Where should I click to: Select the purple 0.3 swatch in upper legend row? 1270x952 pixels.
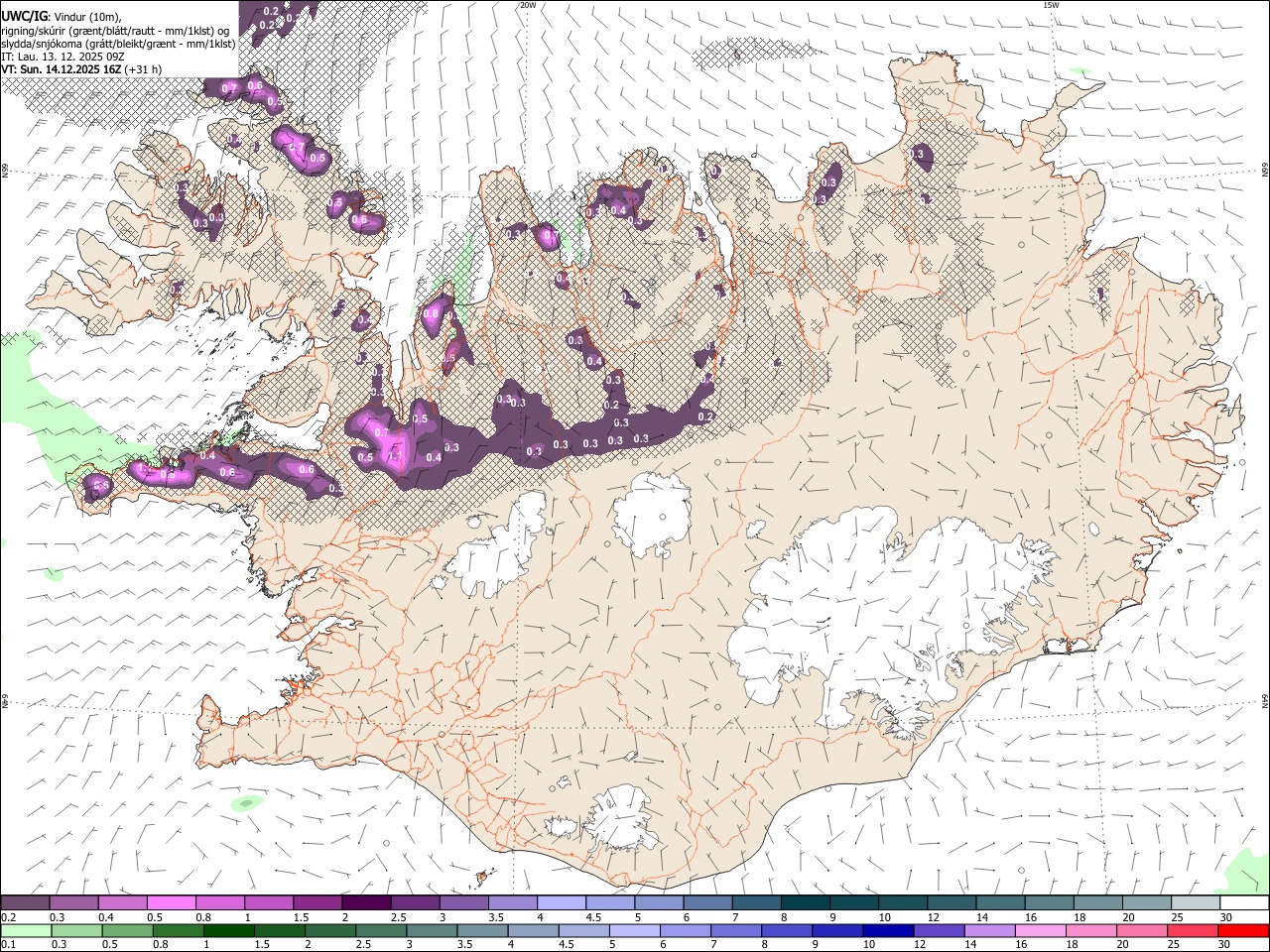tap(74, 902)
